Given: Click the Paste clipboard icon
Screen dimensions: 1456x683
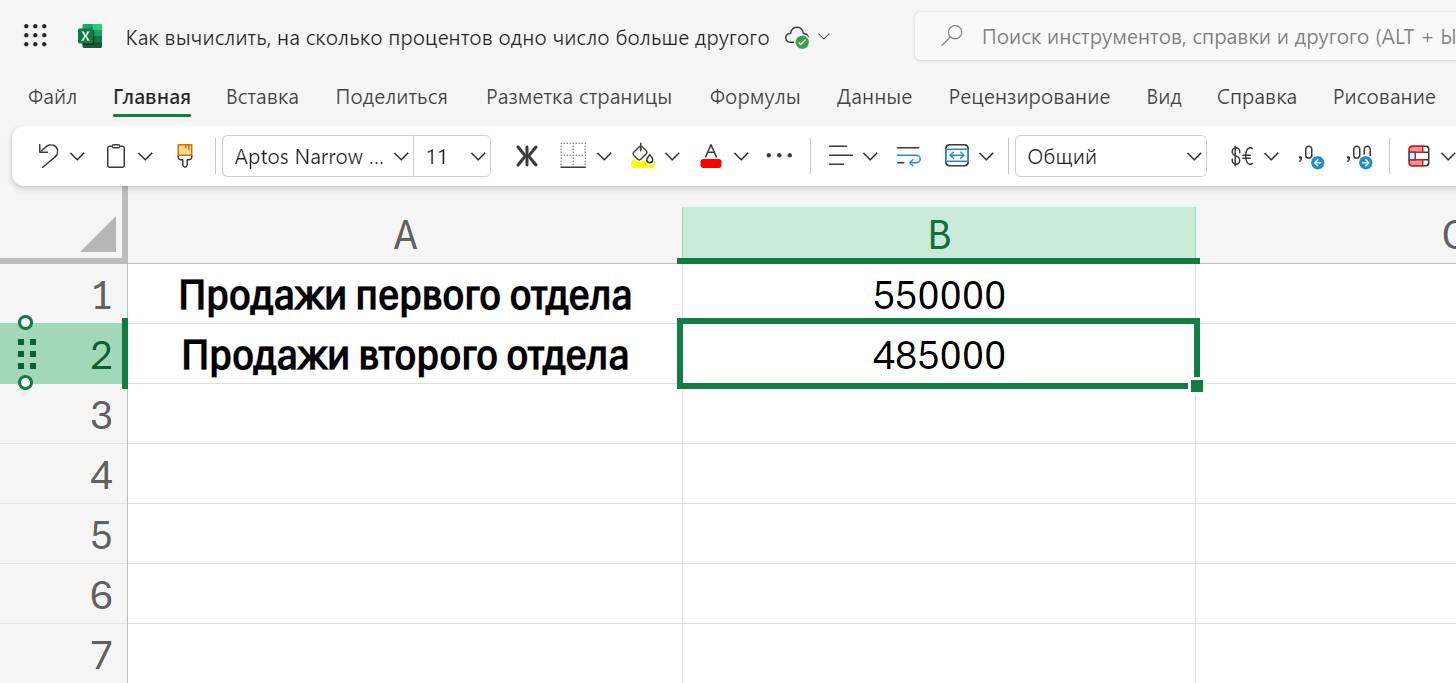Looking at the screenshot, I should [x=116, y=156].
